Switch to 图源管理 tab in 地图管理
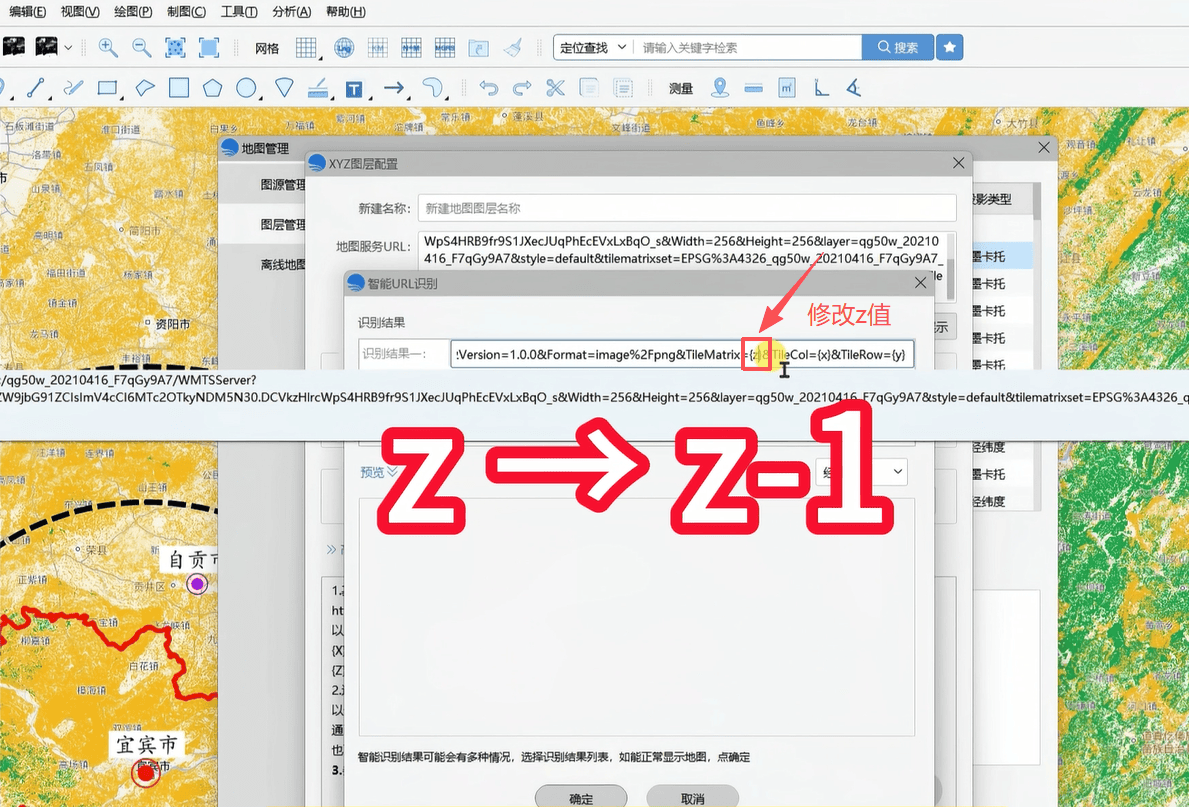 (283, 184)
